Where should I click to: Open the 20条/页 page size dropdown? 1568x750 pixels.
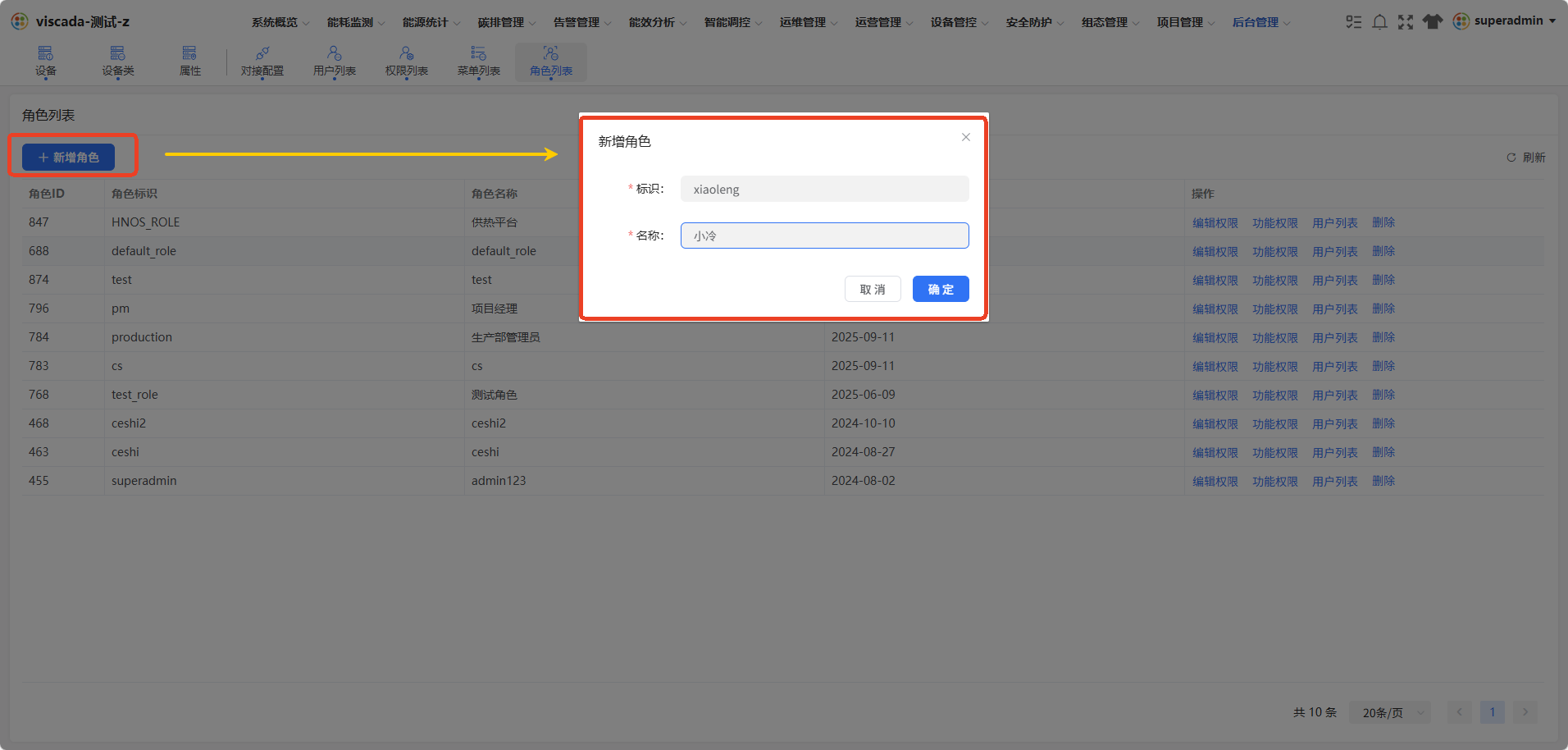(x=1390, y=712)
